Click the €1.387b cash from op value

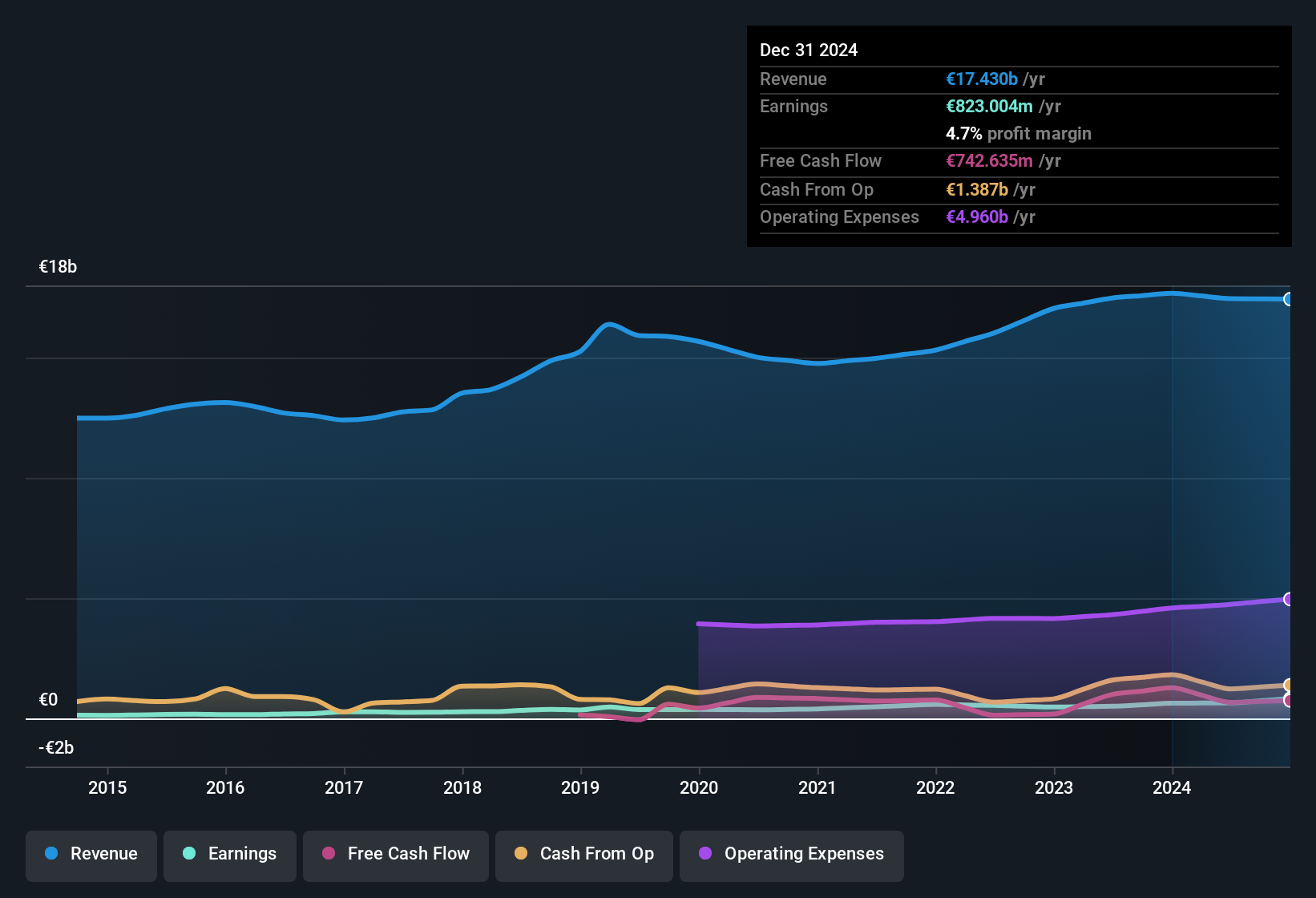tap(977, 189)
